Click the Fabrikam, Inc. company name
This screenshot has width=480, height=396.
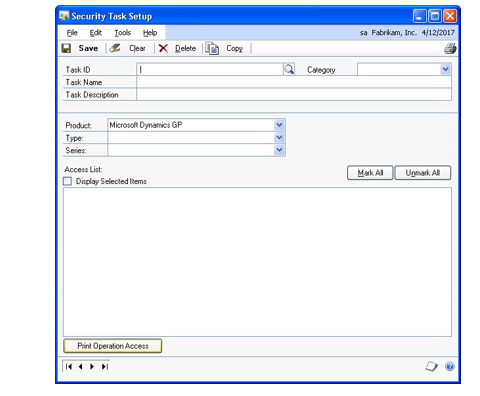pyautogui.click(x=394, y=33)
